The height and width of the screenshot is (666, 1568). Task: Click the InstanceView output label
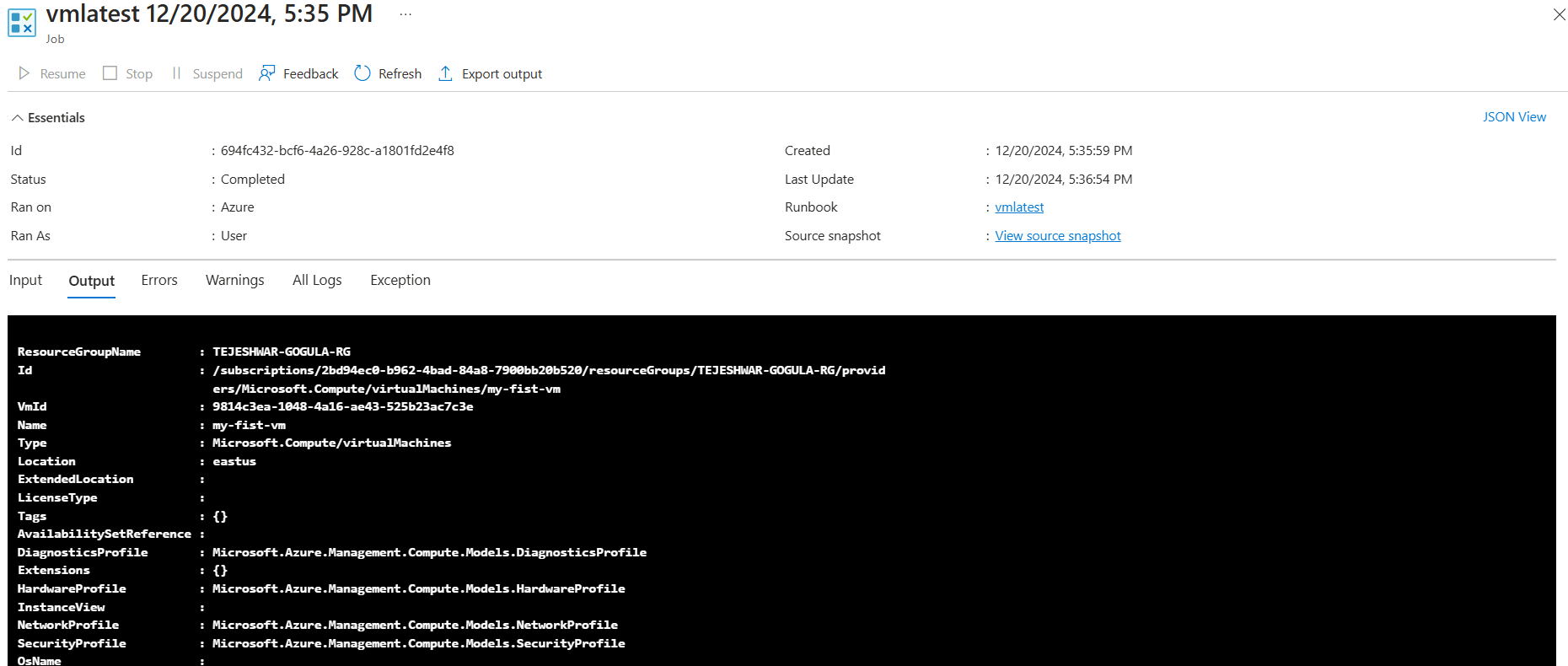[x=62, y=607]
